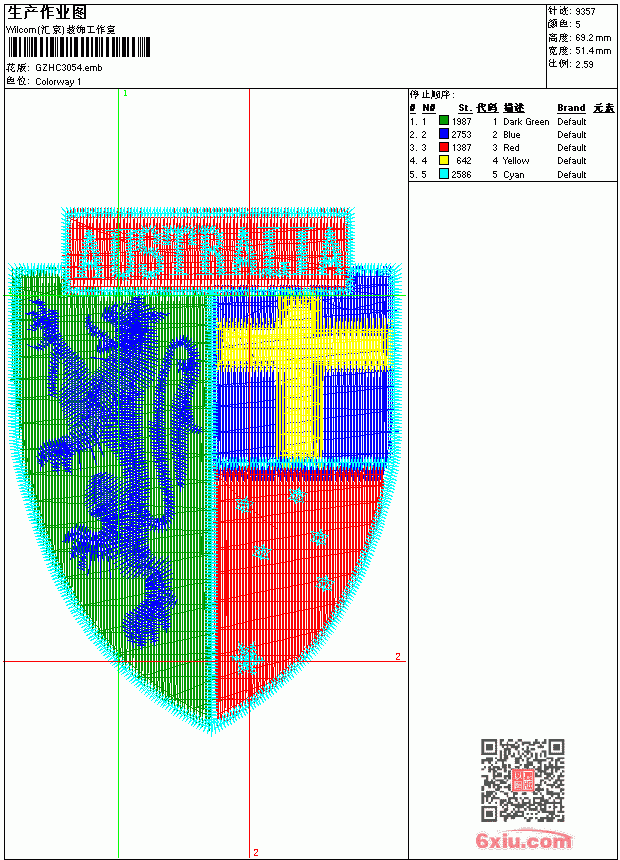Viewport: 620px width, 860px height.
Task: Click the red marker number 2 at right
Action: [x=398, y=656]
